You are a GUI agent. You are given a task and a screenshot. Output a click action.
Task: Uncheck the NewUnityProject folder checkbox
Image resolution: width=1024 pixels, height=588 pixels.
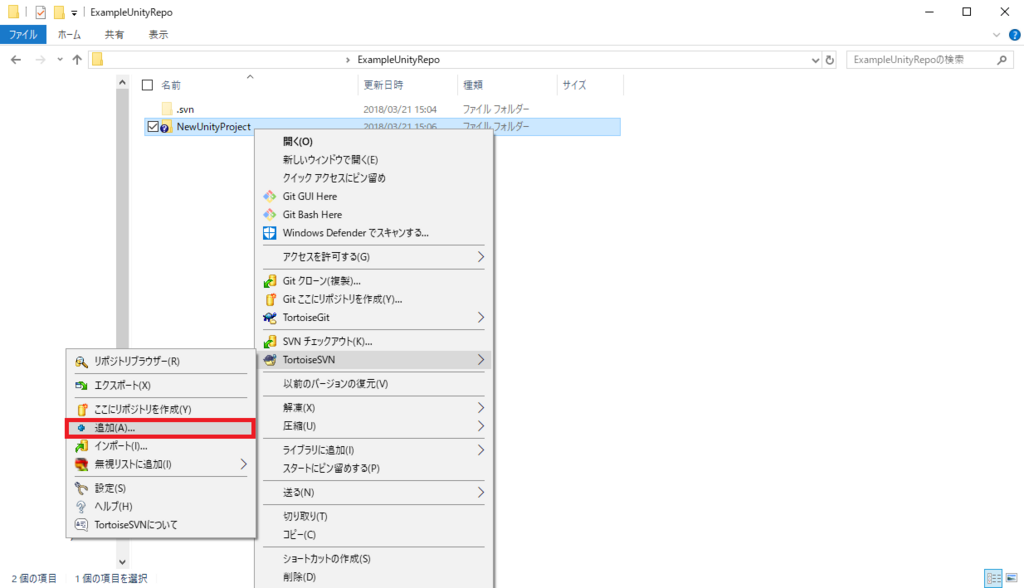pyautogui.click(x=152, y=127)
